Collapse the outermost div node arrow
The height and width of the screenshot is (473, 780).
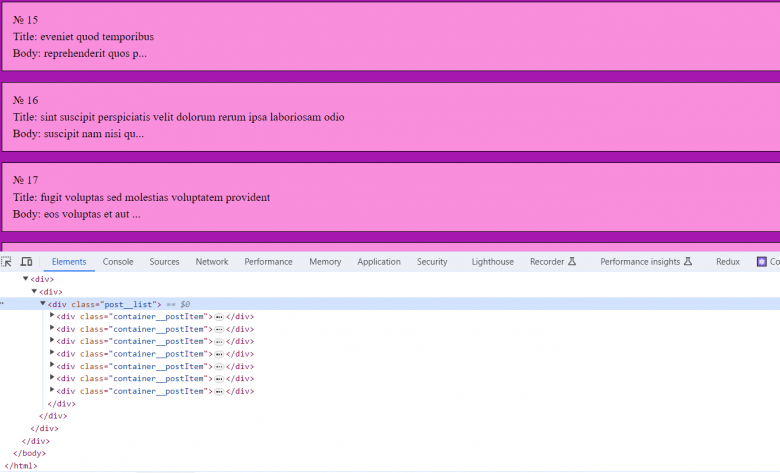tap(25, 279)
